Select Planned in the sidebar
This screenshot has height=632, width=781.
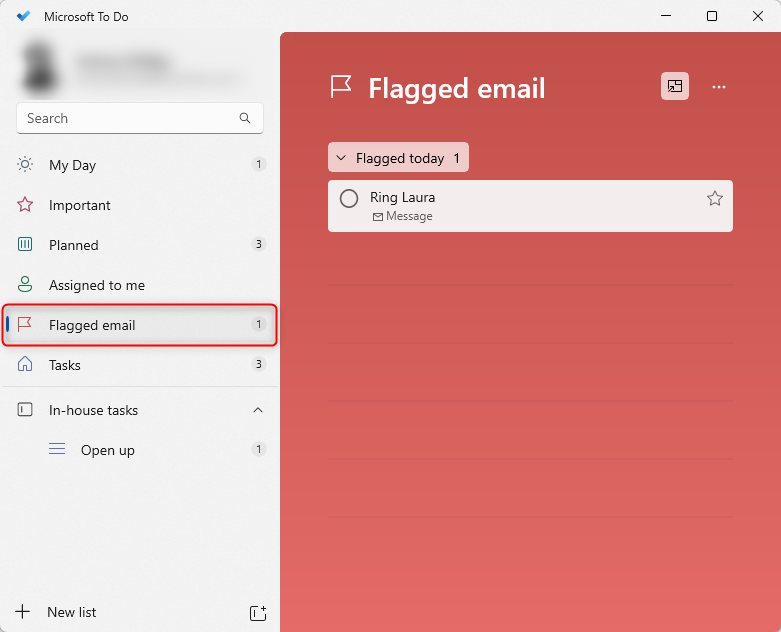click(x=139, y=245)
